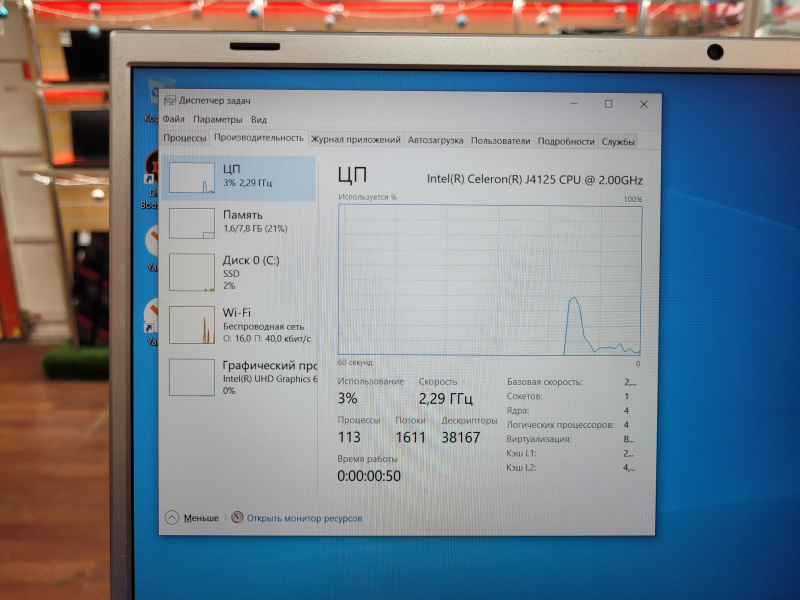
Task: Collapse details with the Меньше arrow
Action: coord(172,518)
